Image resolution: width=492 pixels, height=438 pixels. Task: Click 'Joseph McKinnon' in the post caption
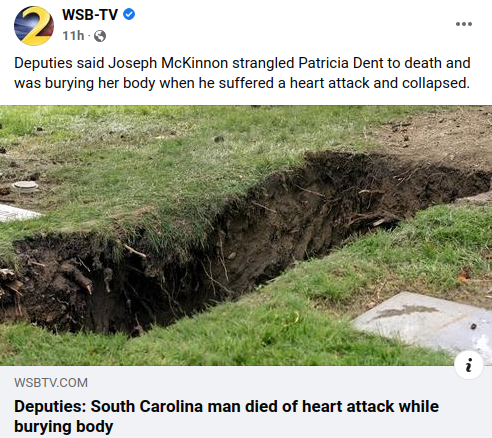(168, 63)
